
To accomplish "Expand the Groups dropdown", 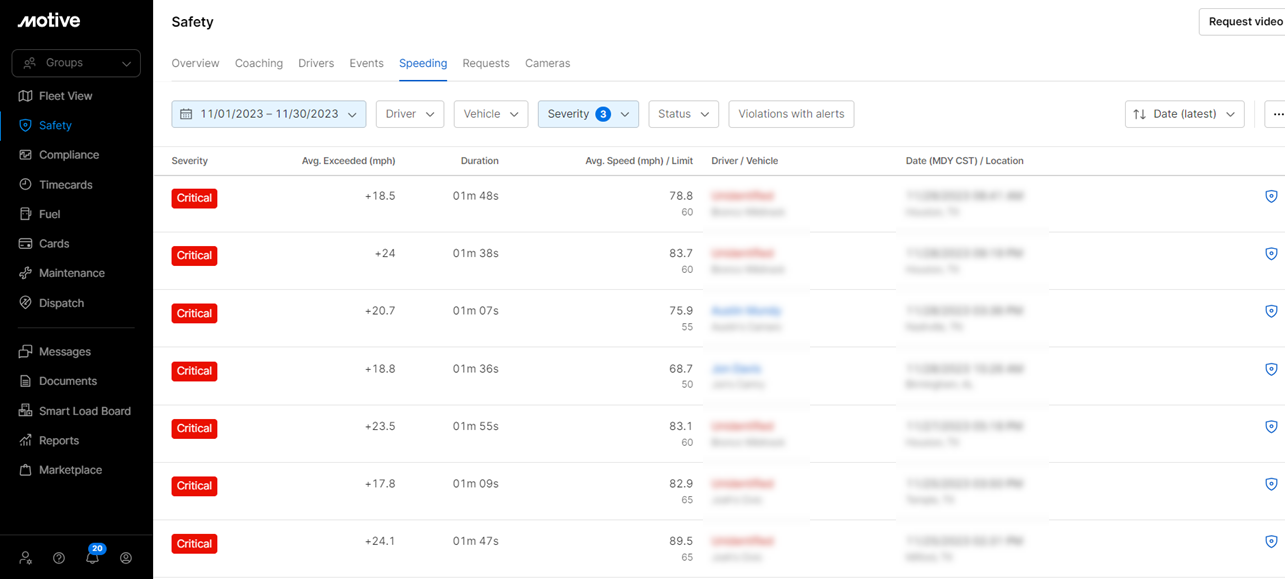I will [76, 63].
